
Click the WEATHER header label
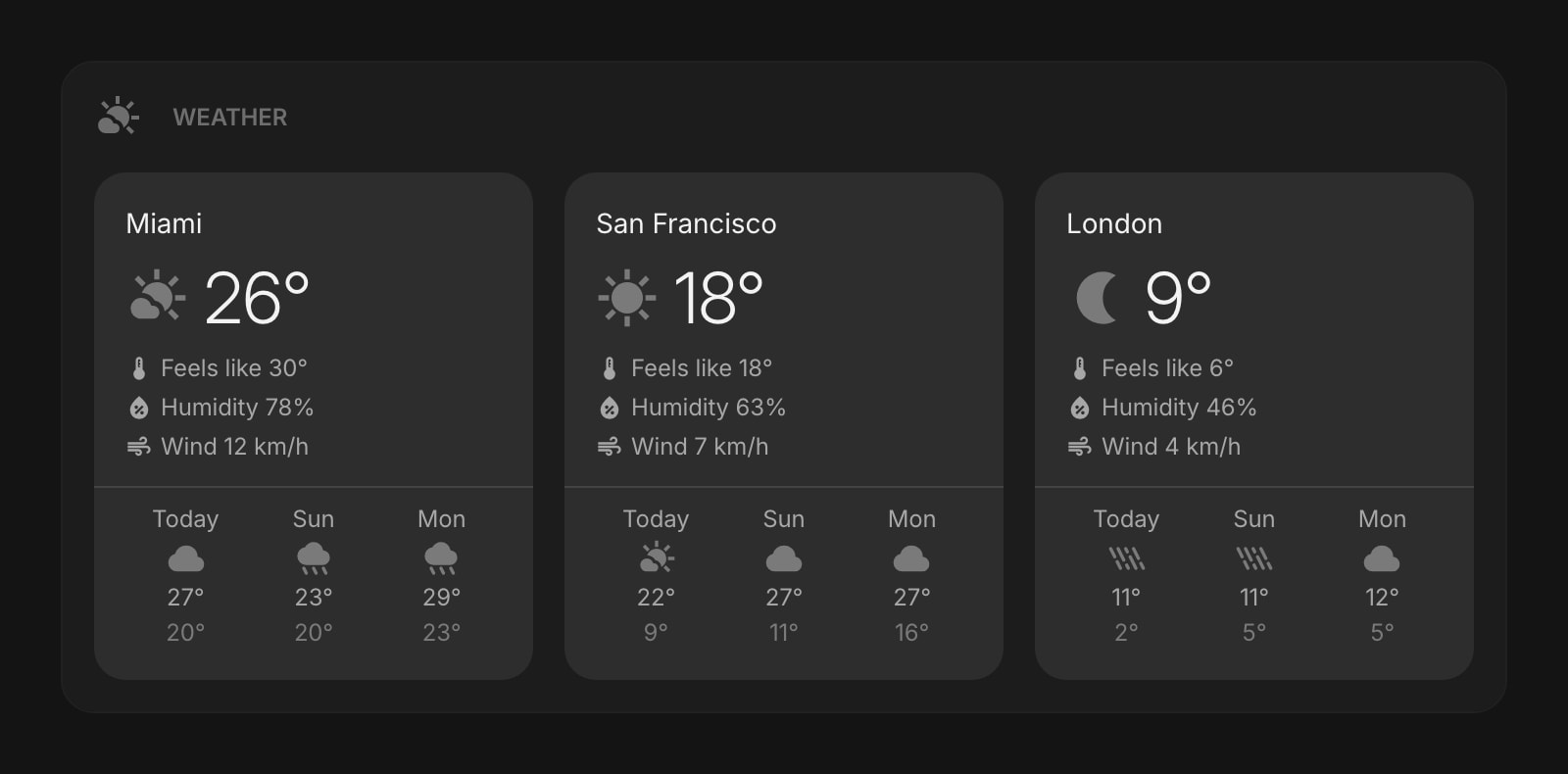pos(231,118)
